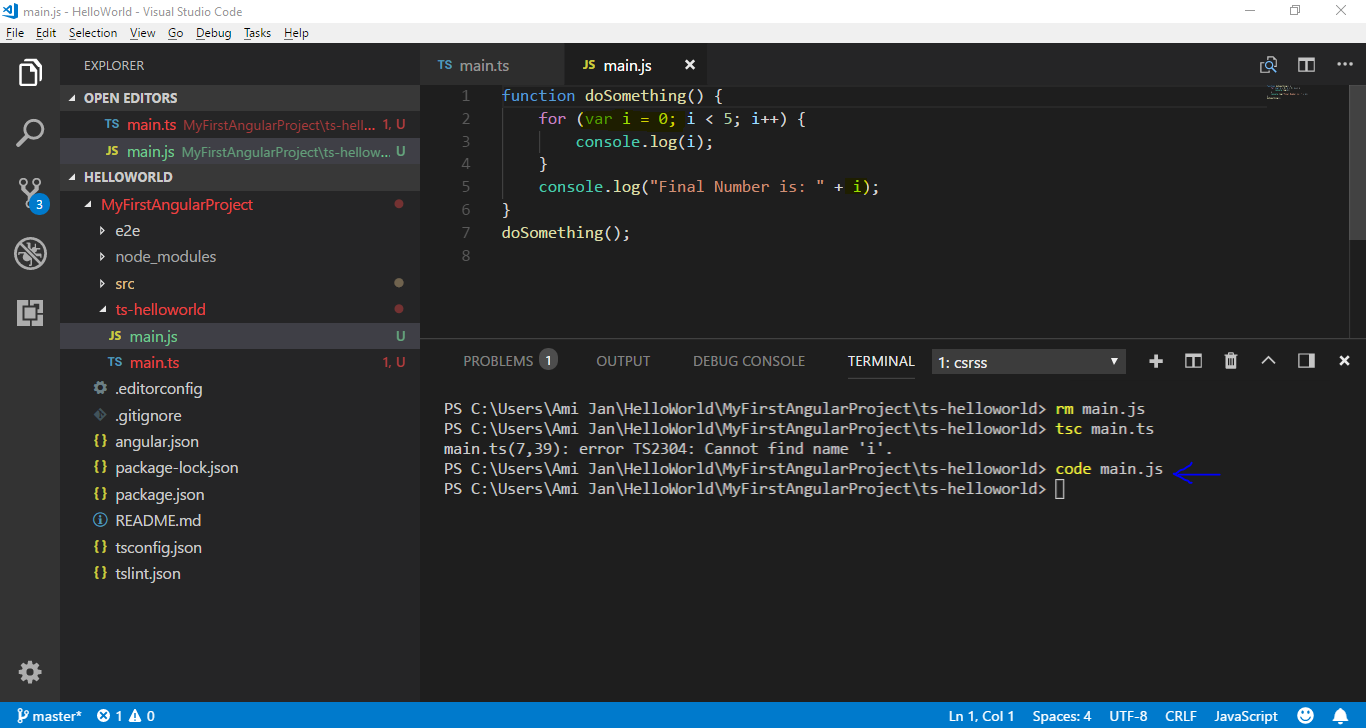Image resolution: width=1366 pixels, height=728 pixels.
Task: Open Source Control view with 3 badge
Action: click(30, 194)
